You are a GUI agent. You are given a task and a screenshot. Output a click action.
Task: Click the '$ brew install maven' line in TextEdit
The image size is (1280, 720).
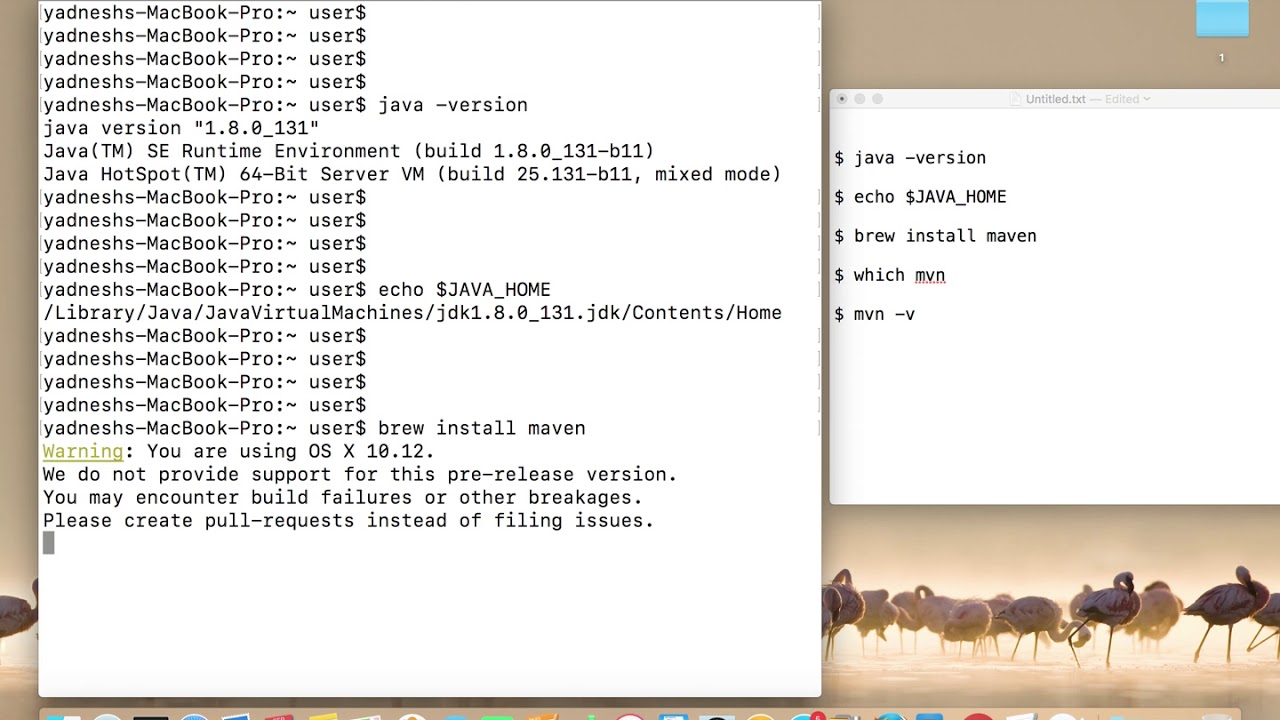coord(935,236)
